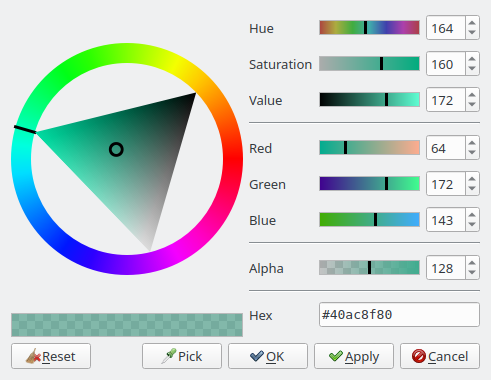This screenshot has height=380, width=491.
Task: Decrease Value with down arrow
Action: [x=472, y=104]
